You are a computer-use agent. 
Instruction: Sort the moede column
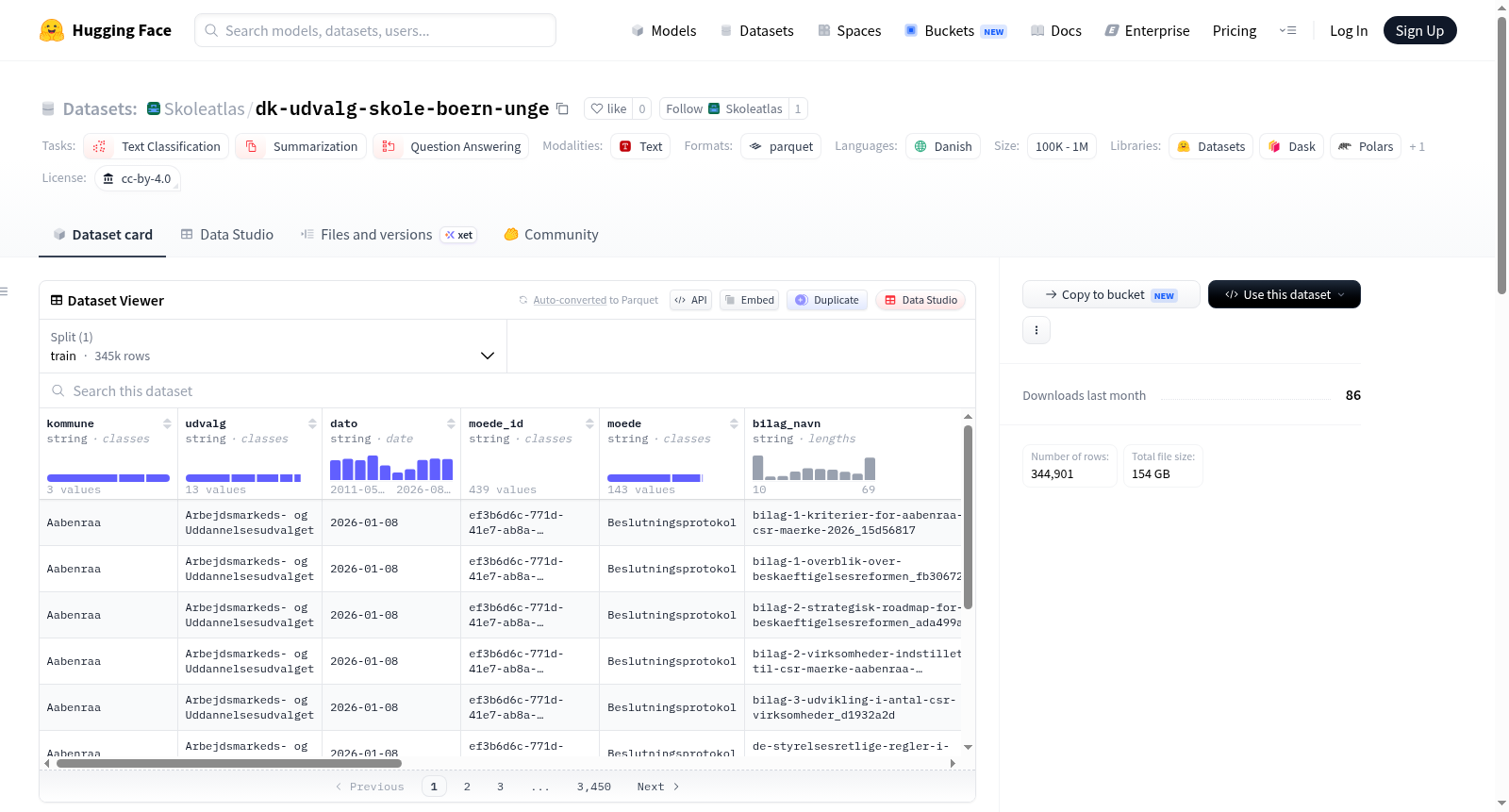pos(734,423)
